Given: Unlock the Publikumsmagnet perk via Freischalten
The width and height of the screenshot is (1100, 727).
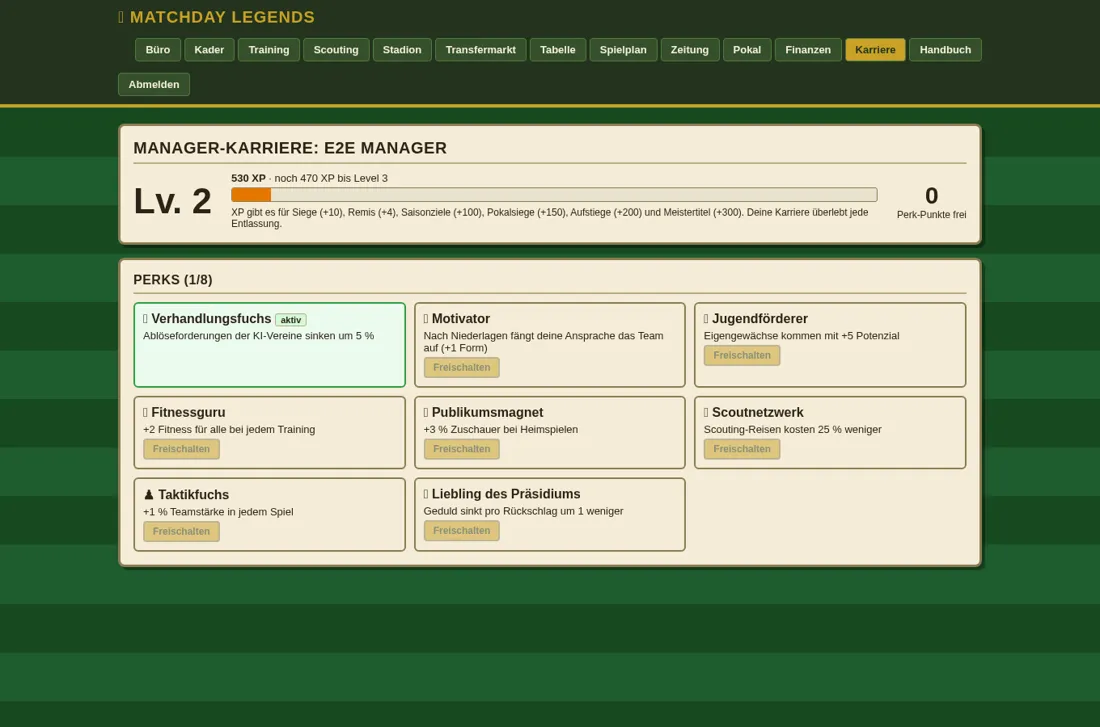Looking at the screenshot, I should [462, 449].
